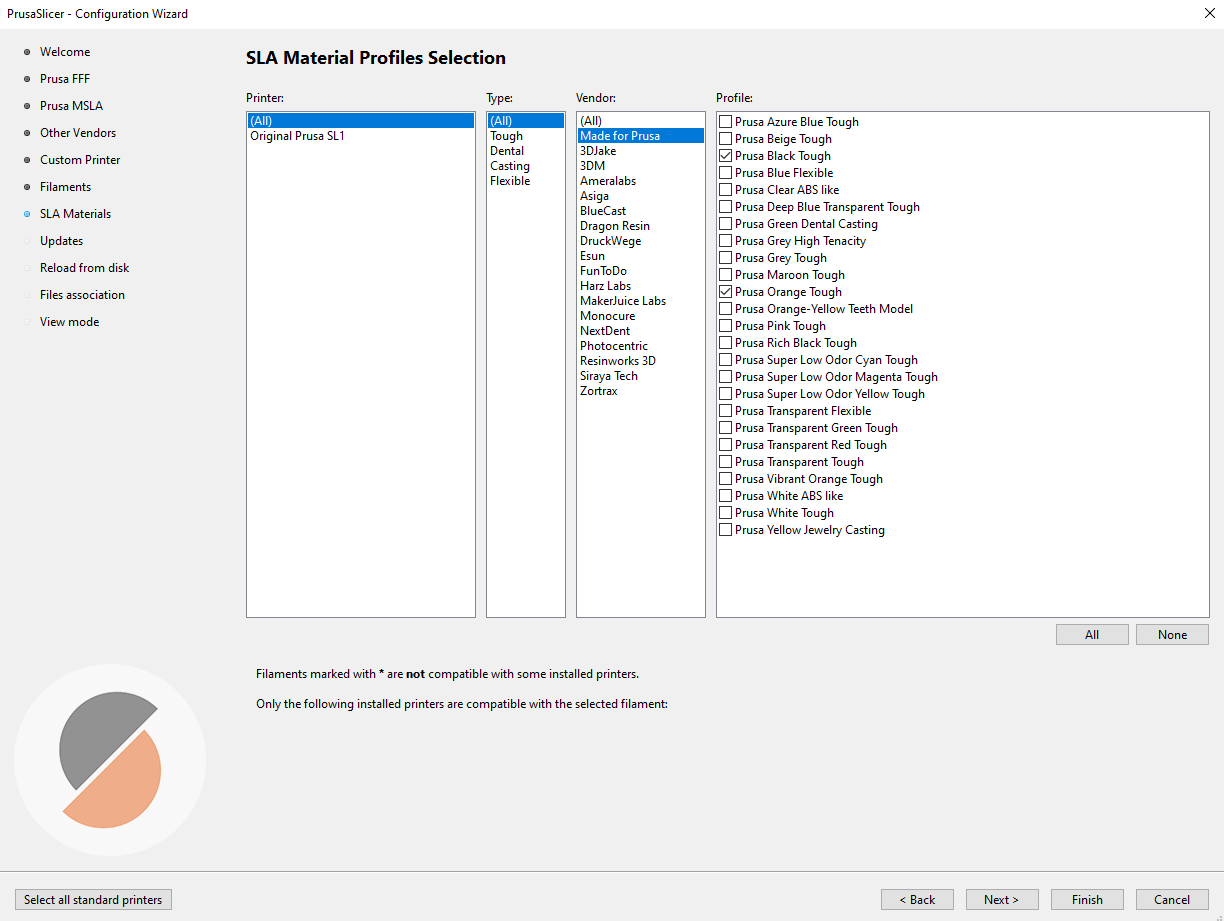Select Harz Labs vendor

641,286
